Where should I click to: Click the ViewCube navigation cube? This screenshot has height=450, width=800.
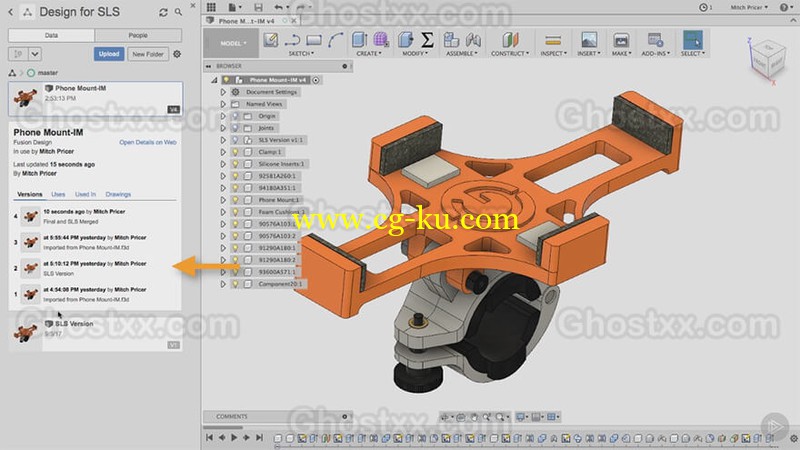click(767, 61)
